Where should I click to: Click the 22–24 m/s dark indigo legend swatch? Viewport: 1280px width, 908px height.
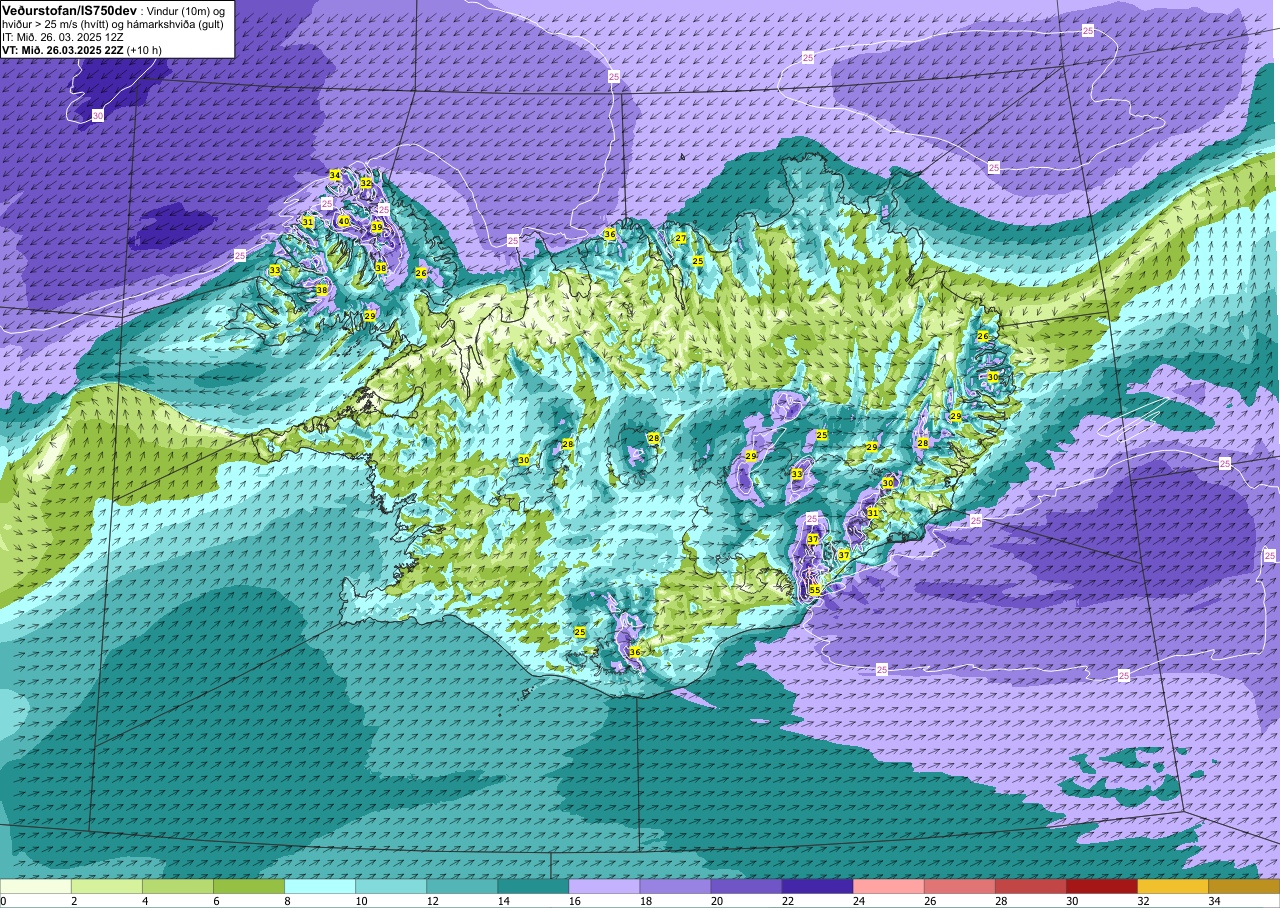(817, 886)
